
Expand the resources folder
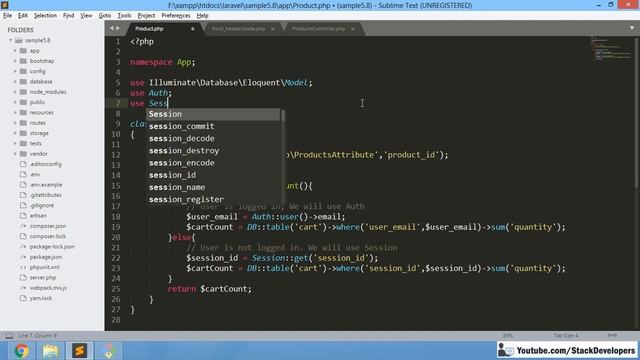[x=15, y=112]
